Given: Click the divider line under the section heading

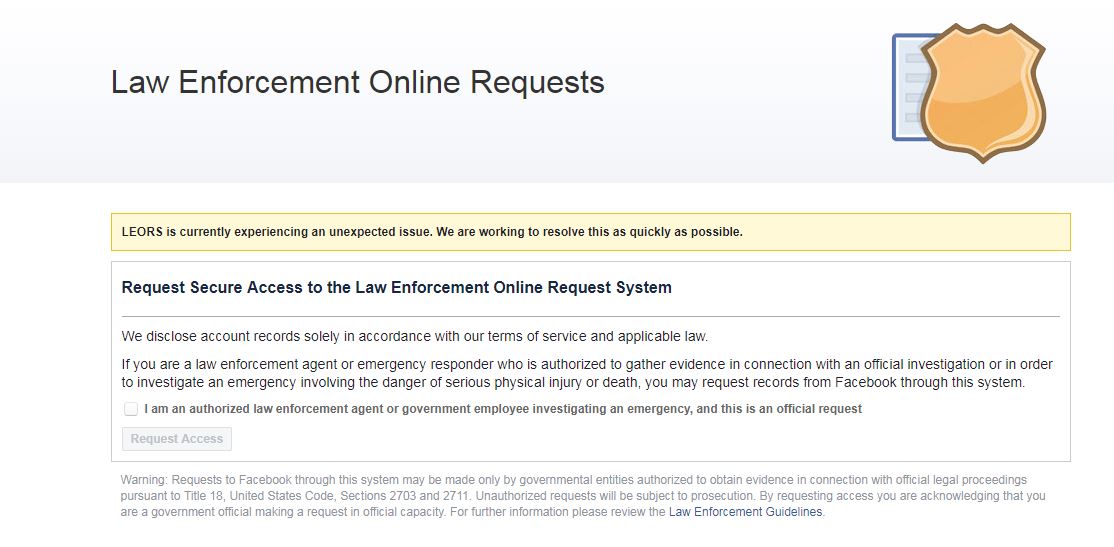Looking at the screenshot, I should [x=590, y=316].
